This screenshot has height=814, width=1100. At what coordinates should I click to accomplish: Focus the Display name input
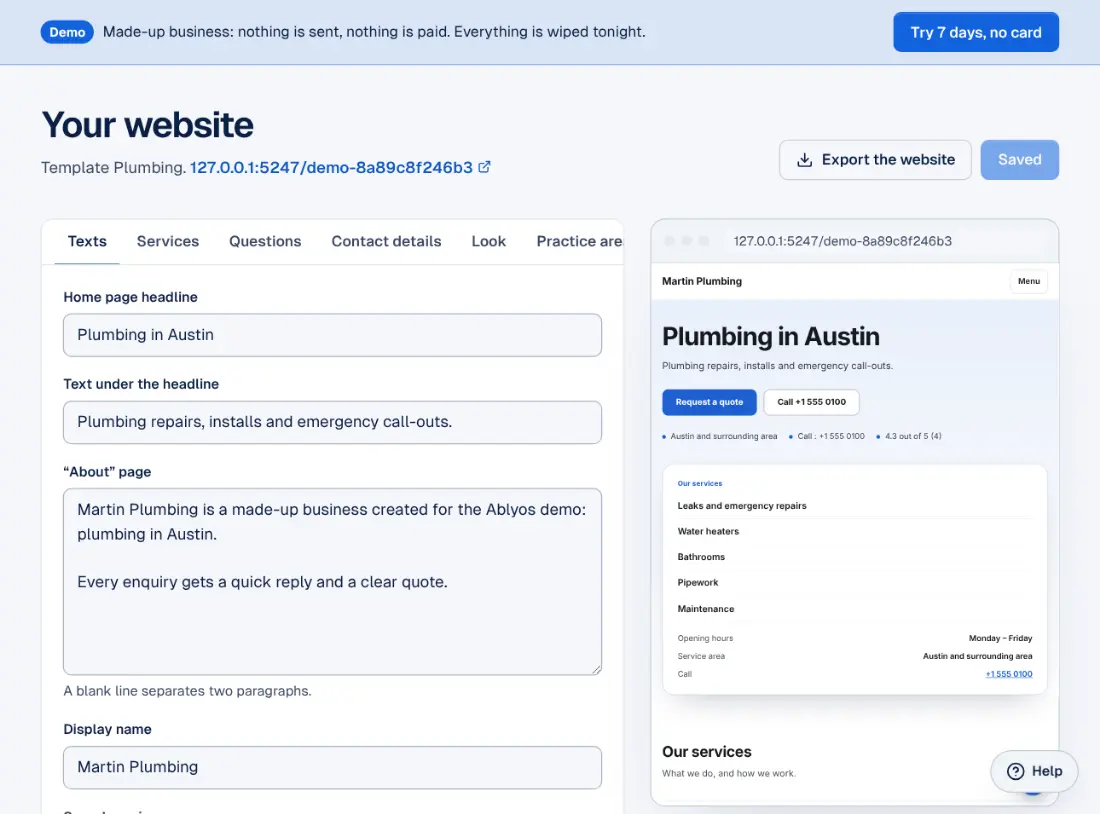(x=333, y=768)
